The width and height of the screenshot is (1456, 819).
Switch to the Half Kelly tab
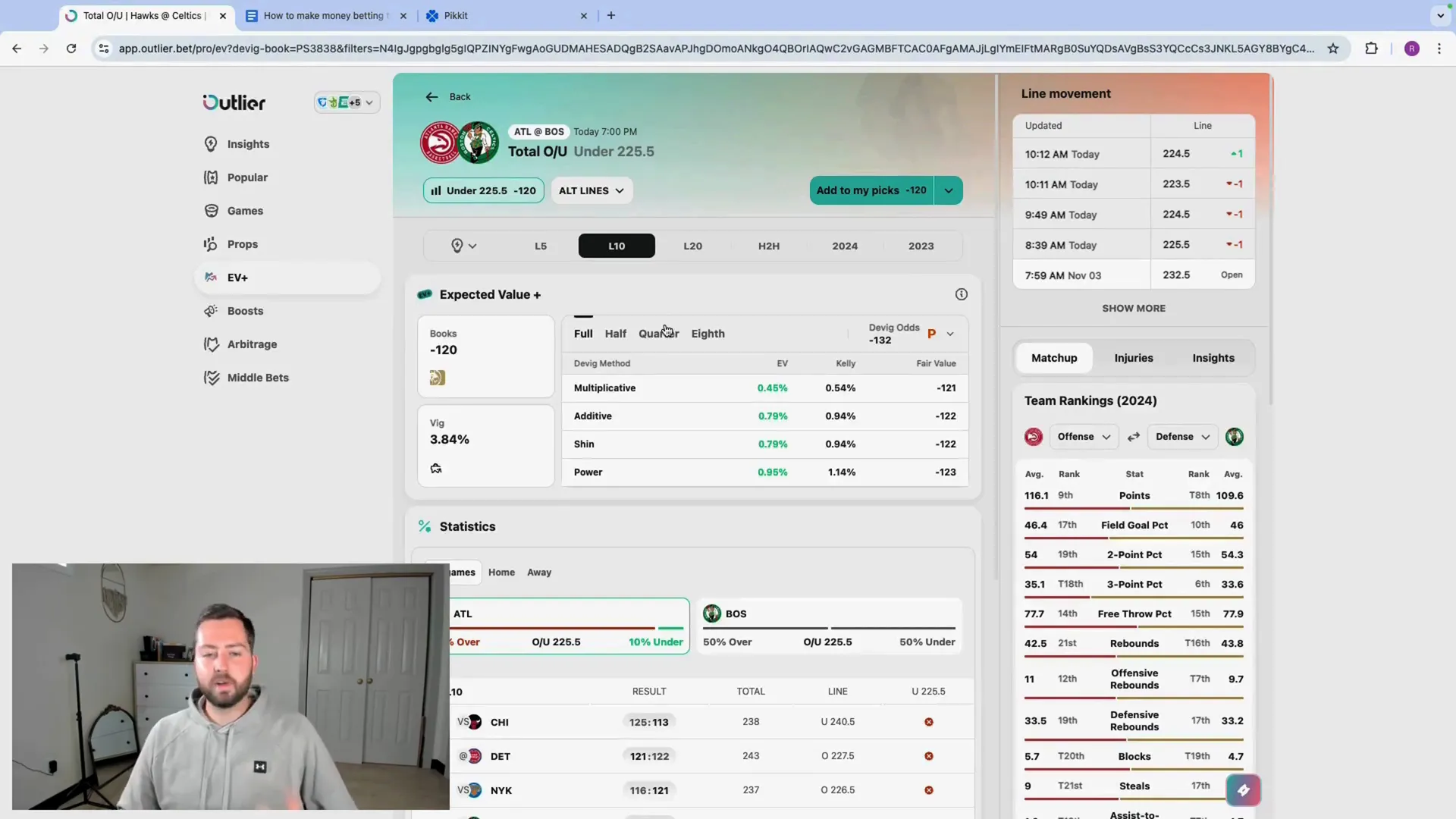click(x=616, y=334)
